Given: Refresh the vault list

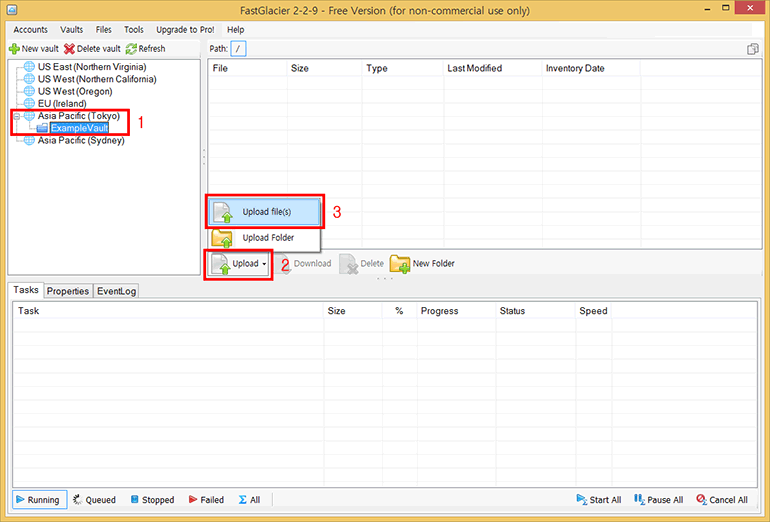Looking at the screenshot, I should [x=145, y=49].
